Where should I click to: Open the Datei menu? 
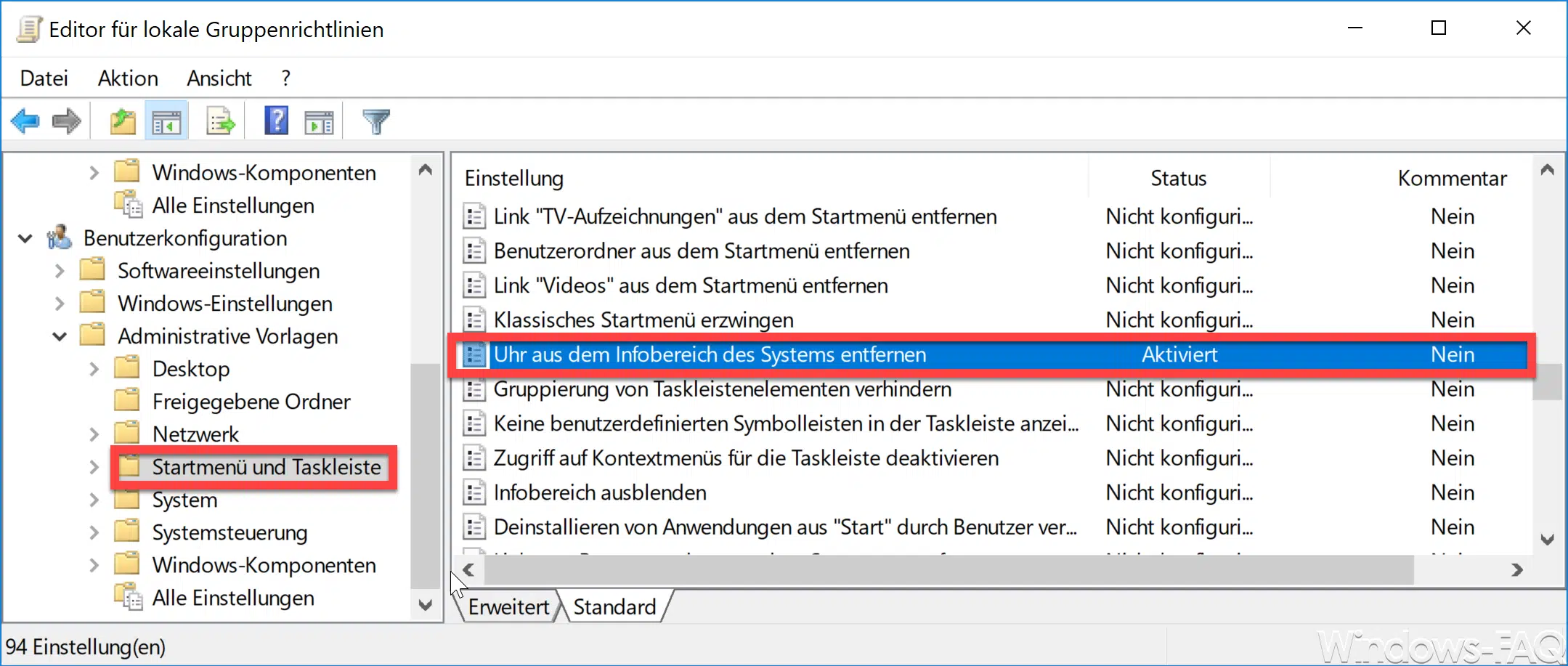(44, 78)
